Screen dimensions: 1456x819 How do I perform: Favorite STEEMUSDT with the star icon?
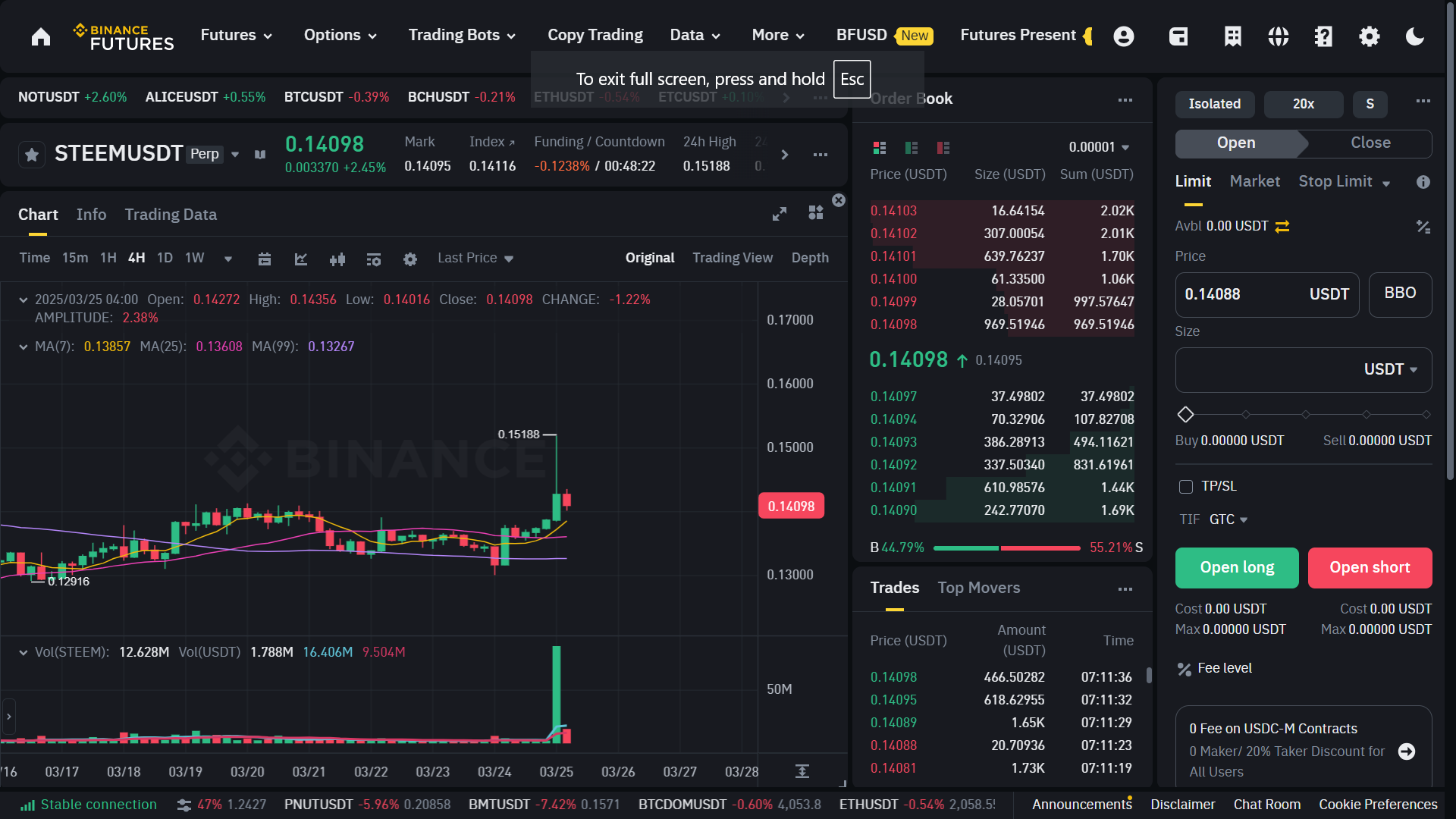(x=32, y=155)
